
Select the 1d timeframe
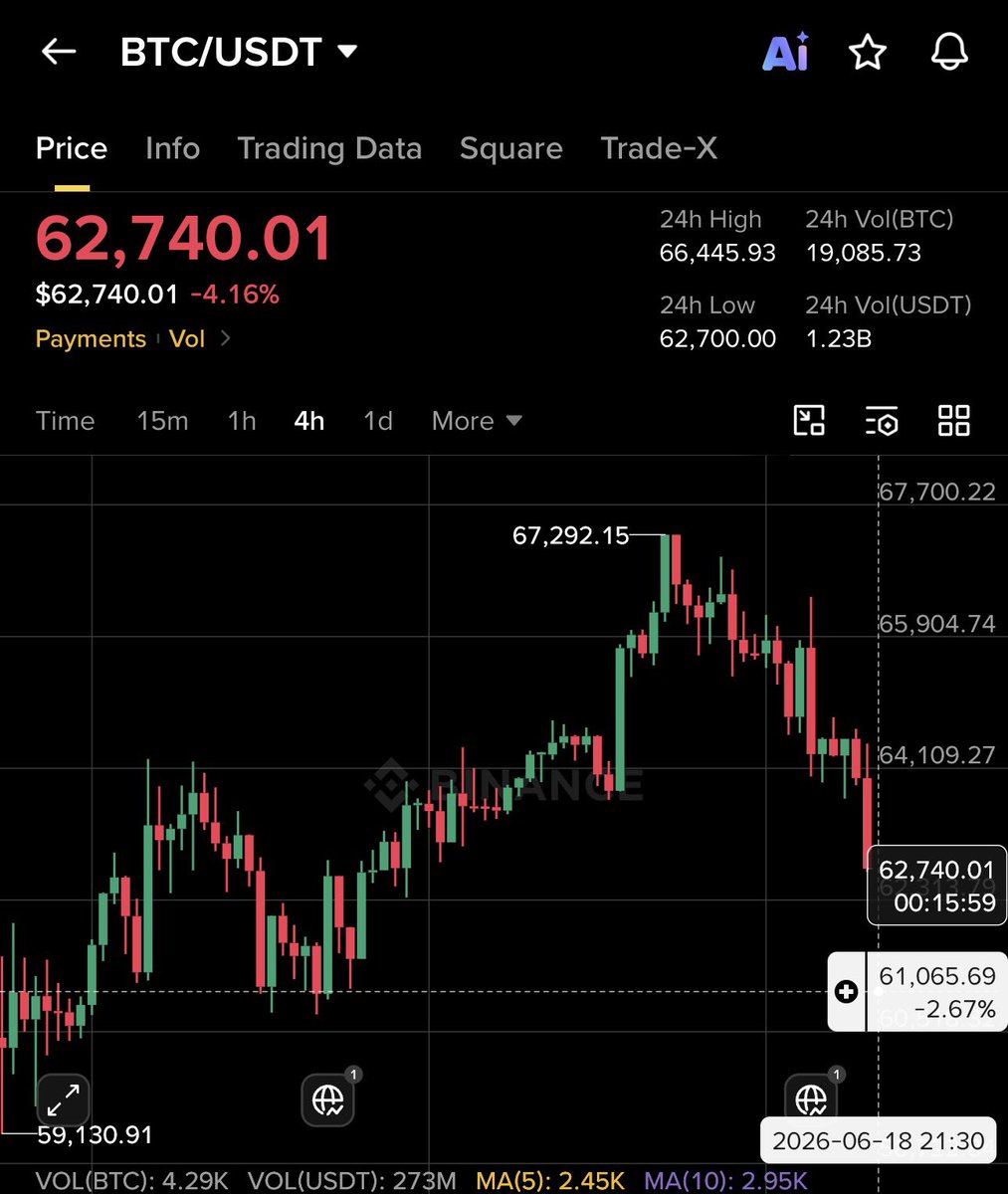[378, 421]
